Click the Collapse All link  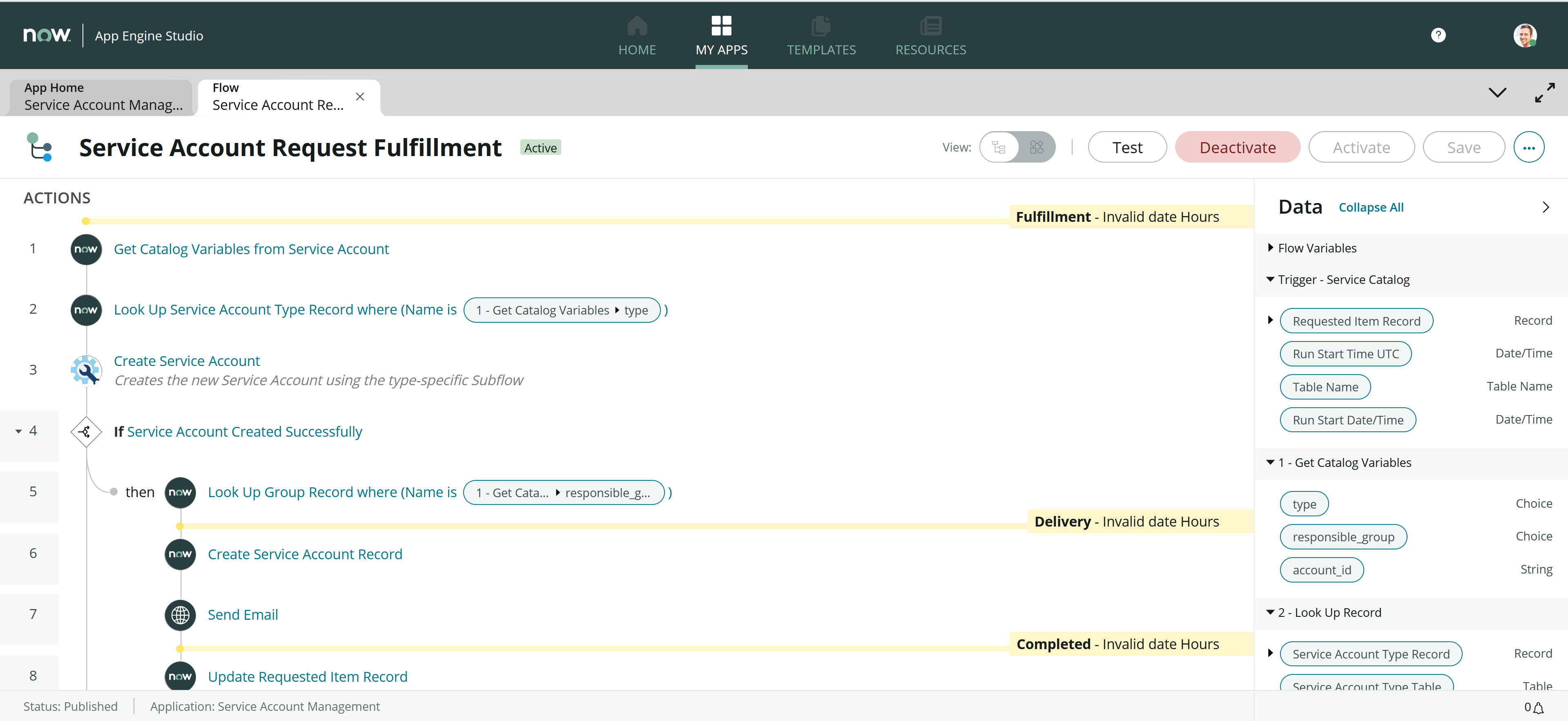(x=1371, y=207)
